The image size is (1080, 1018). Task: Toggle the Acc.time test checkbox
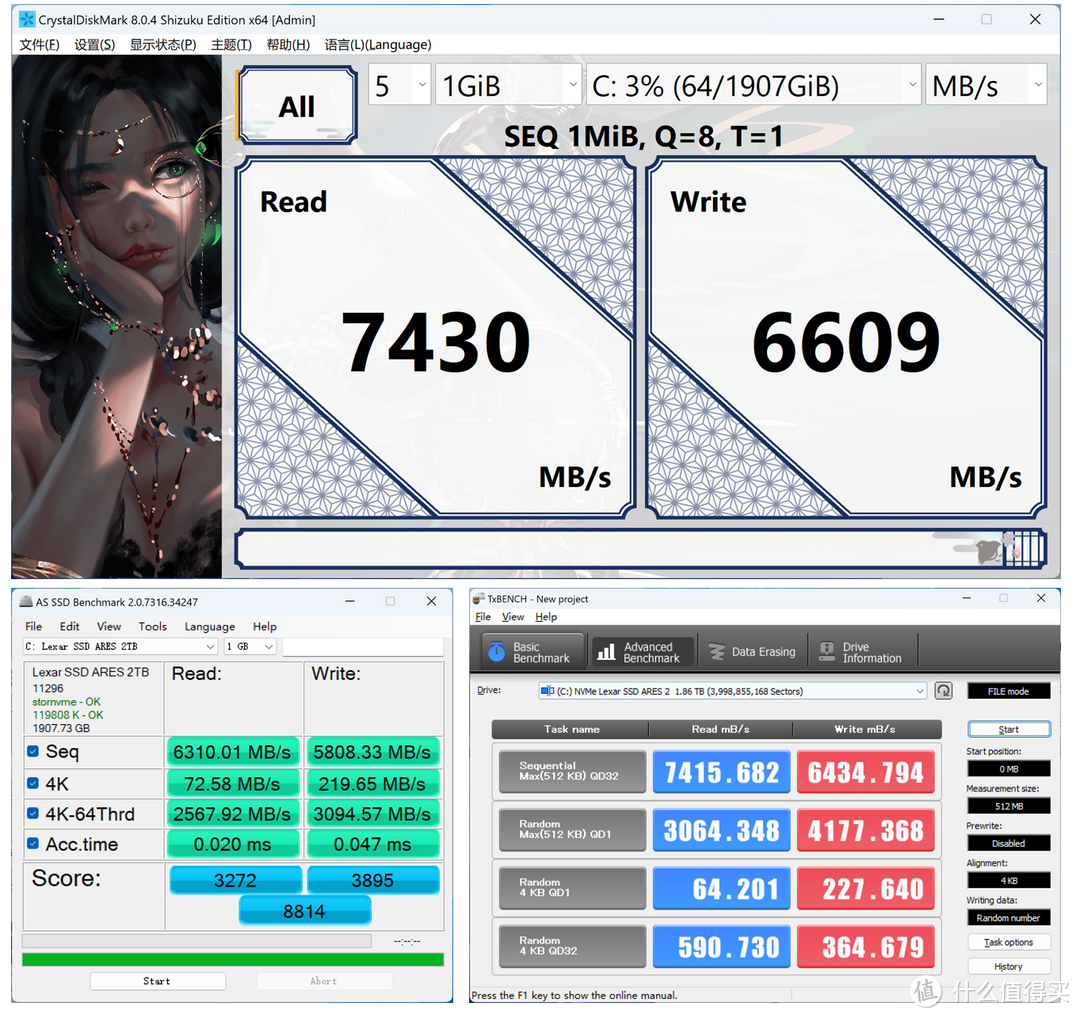tap(32, 843)
